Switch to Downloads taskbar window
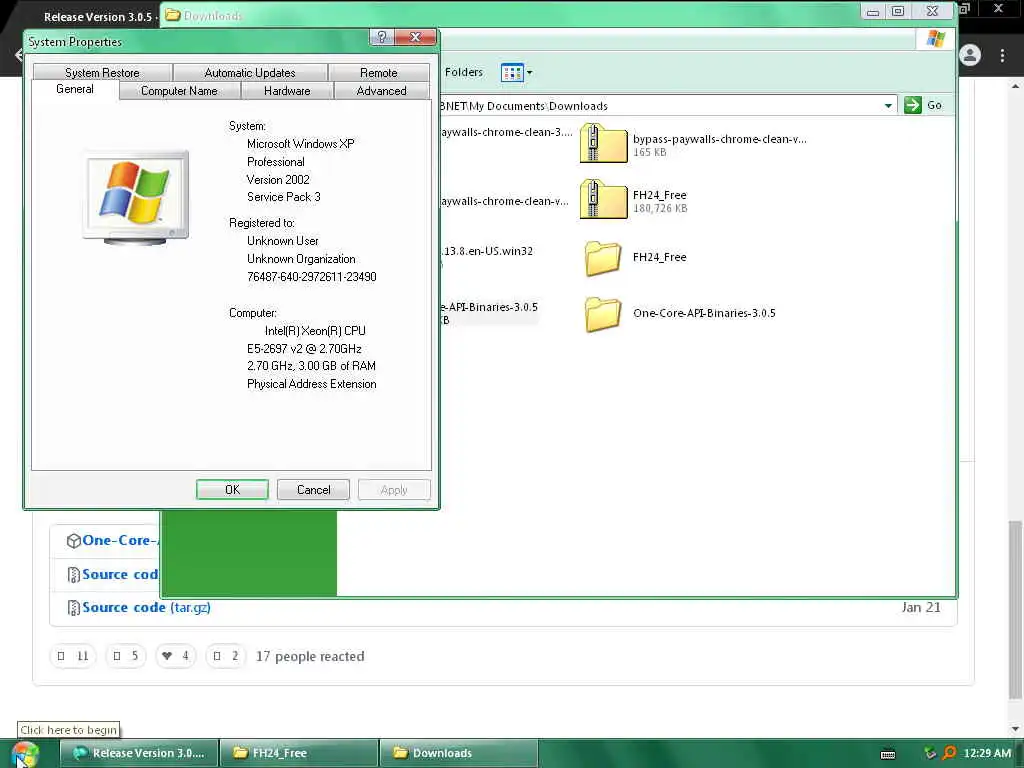The image size is (1024, 768). click(458, 753)
